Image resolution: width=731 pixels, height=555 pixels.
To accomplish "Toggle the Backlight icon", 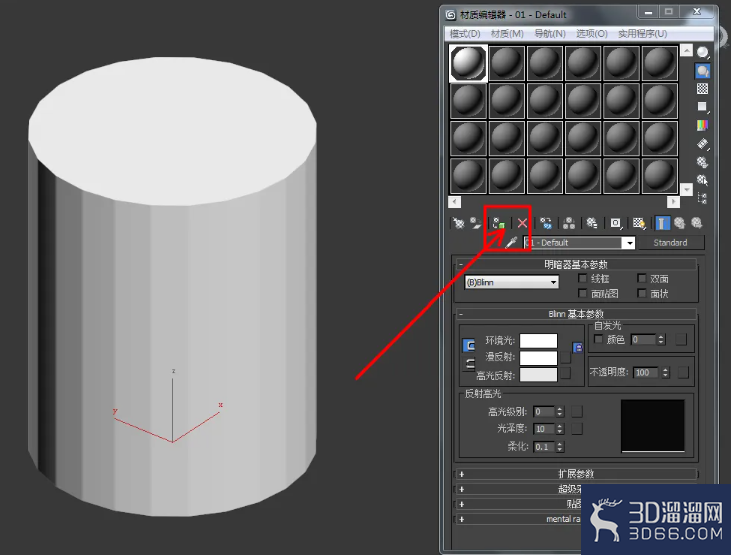I will (703, 71).
